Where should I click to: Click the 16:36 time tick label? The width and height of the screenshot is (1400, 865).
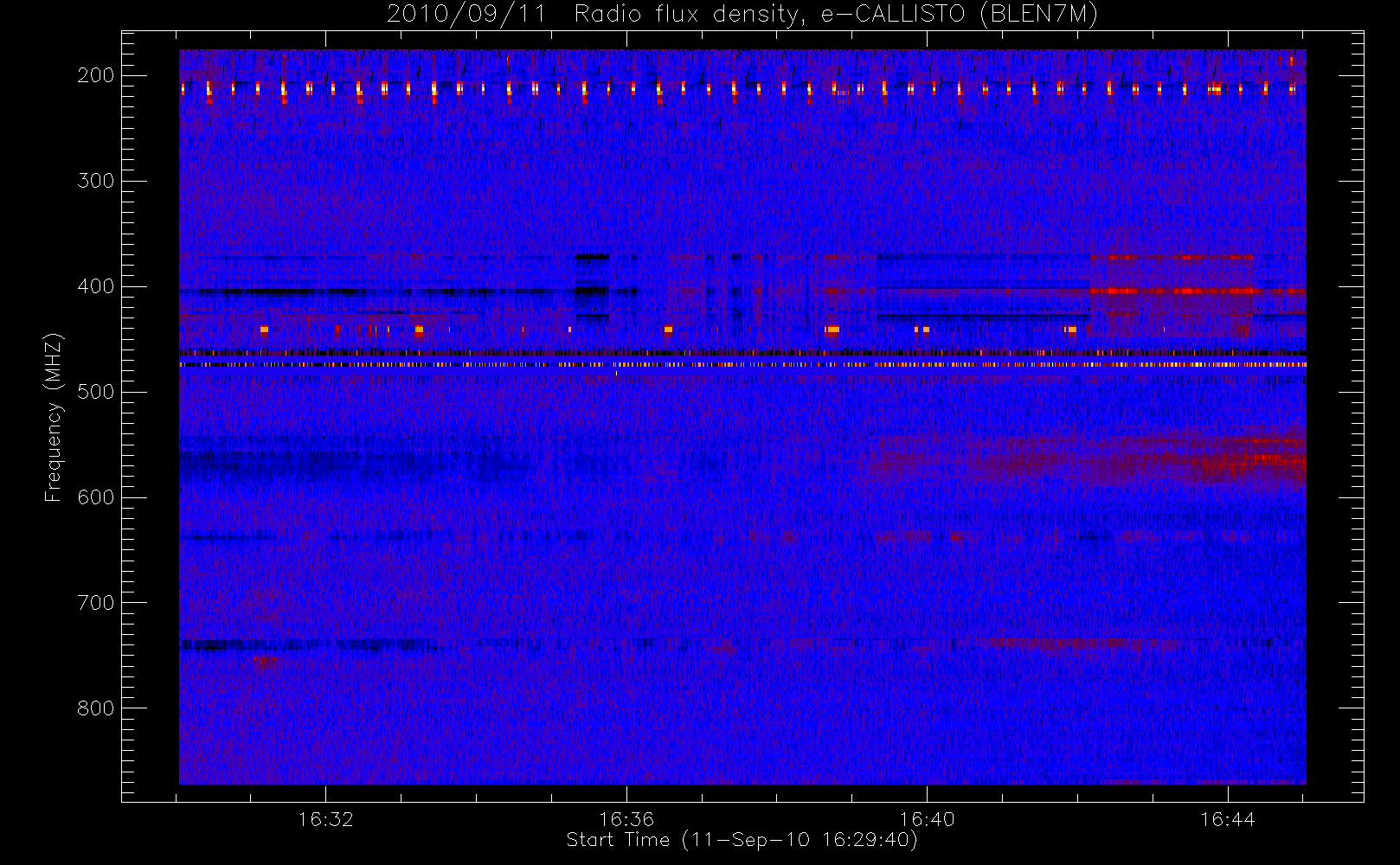[x=626, y=819]
